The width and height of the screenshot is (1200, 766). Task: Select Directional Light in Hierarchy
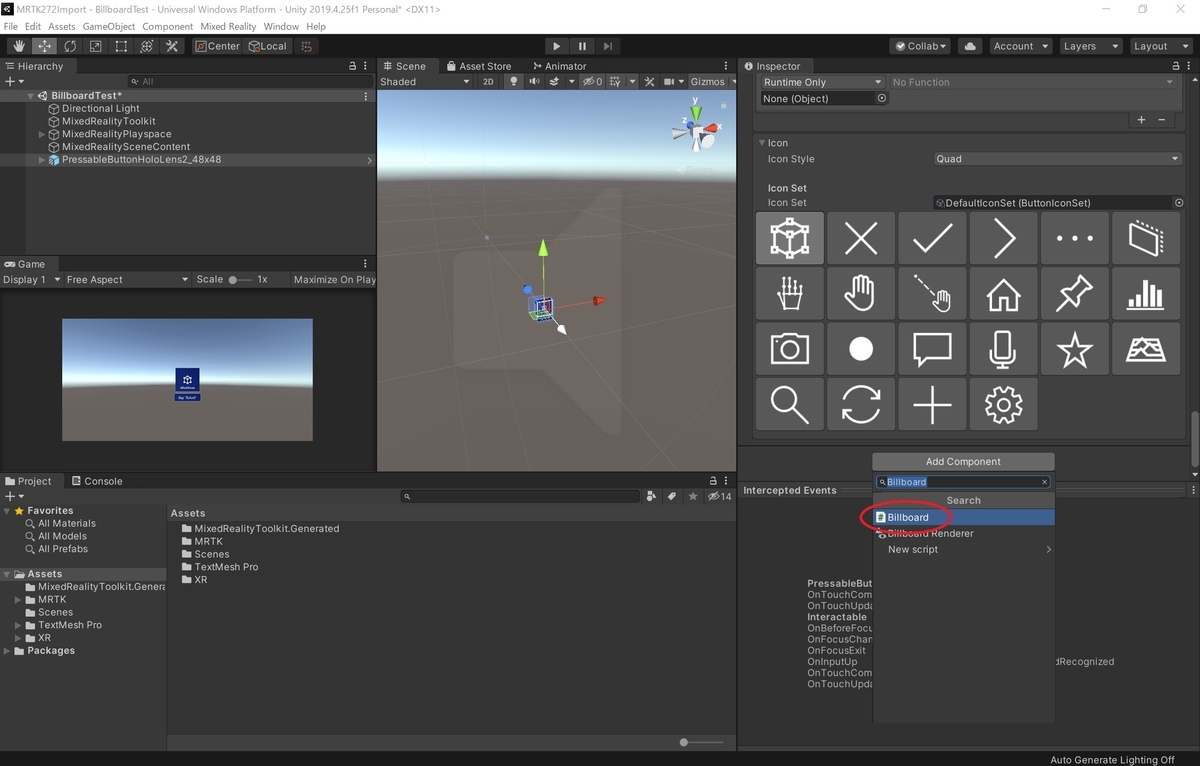tap(100, 108)
